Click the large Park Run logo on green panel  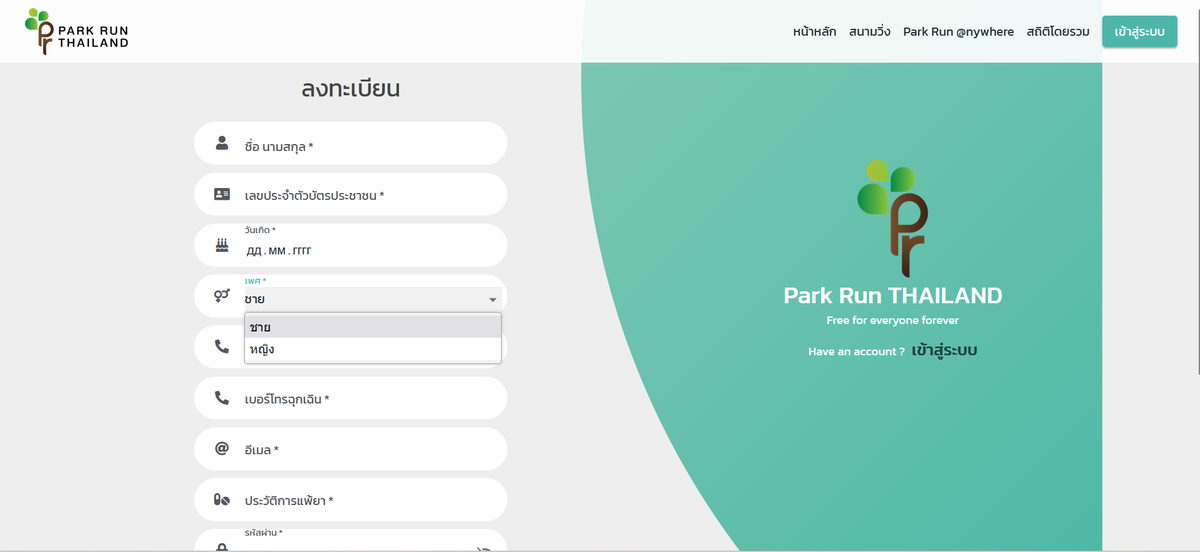click(893, 218)
